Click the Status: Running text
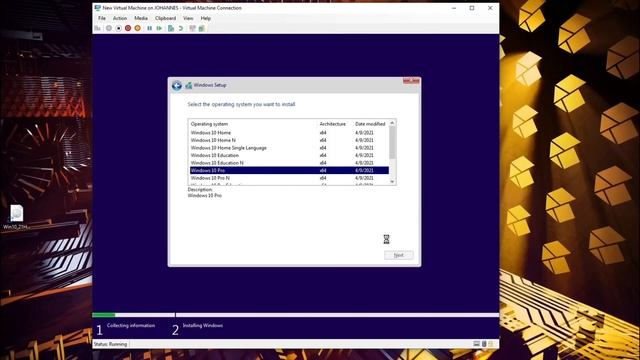 [x=110, y=344]
